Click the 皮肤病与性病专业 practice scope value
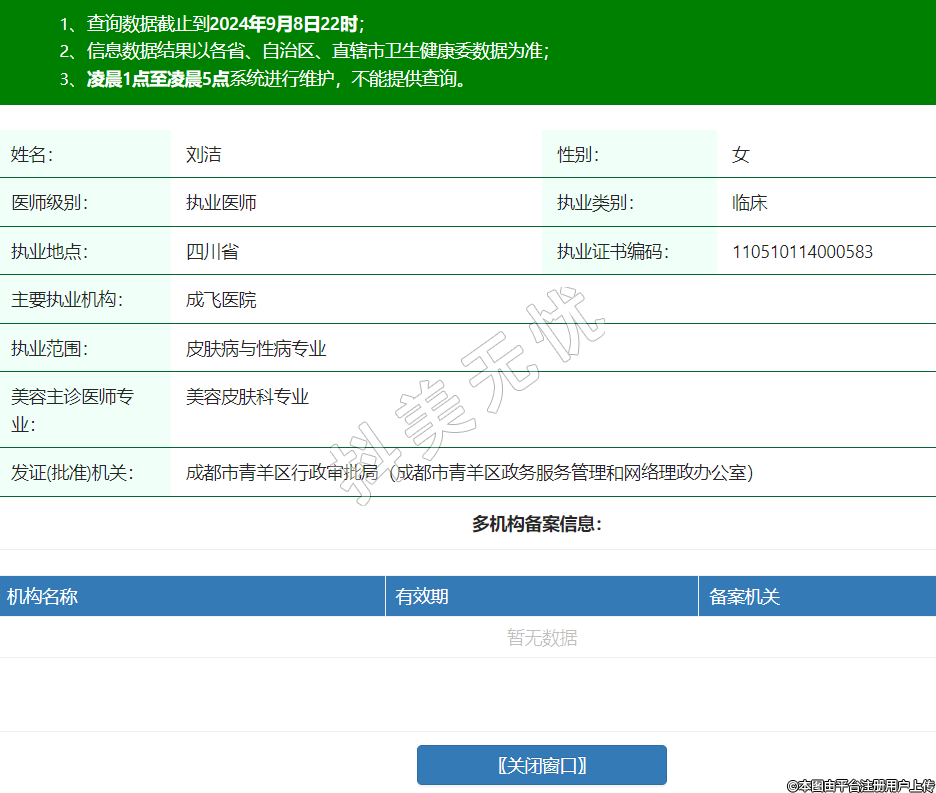 256,349
